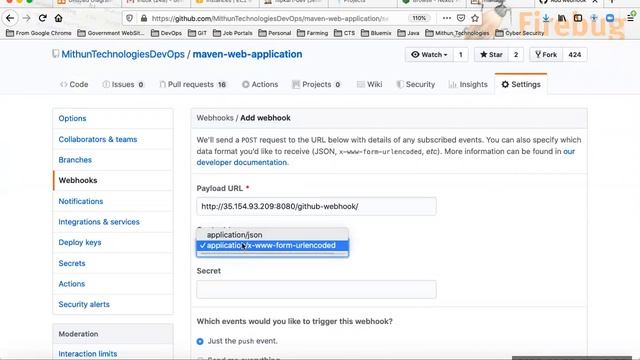Switch to the Pull requests tab
This screenshot has width=640, height=360.
point(193,84)
